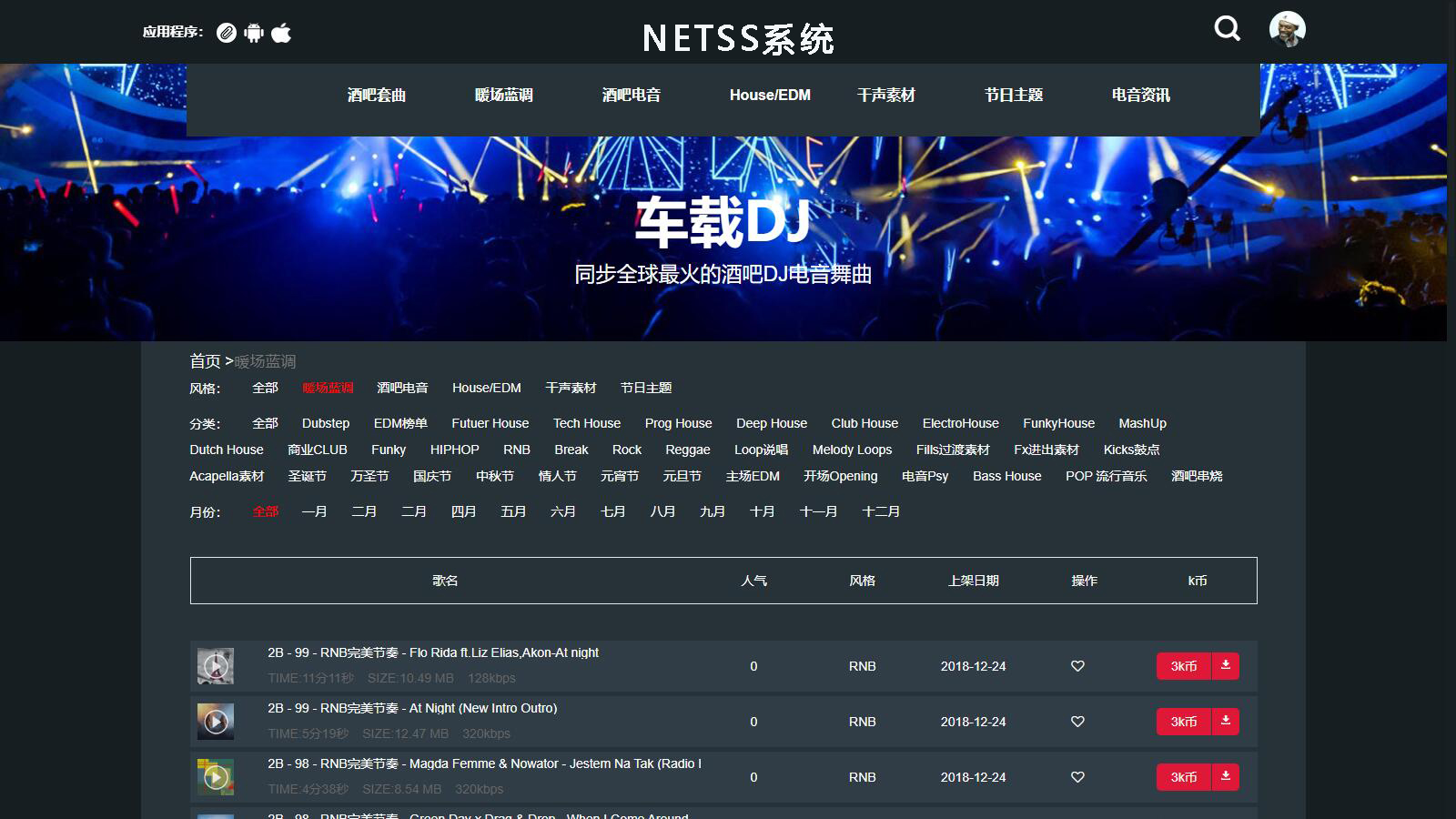Select the Dubstep category filter
Viewport: 1456px width, 819px height.
pyautogui.click(x=325, y=422)
